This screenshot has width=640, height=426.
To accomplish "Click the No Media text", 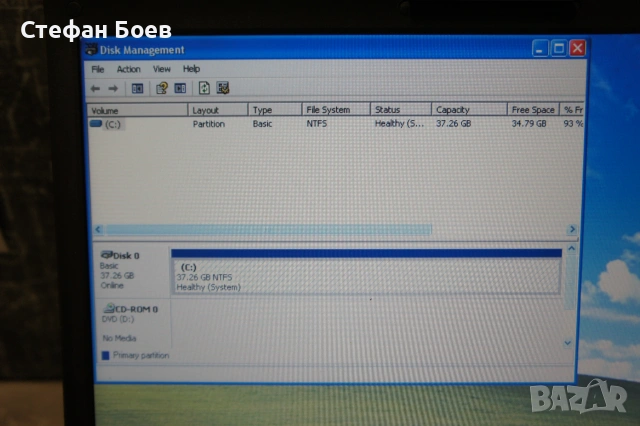I will pos(119,338).
